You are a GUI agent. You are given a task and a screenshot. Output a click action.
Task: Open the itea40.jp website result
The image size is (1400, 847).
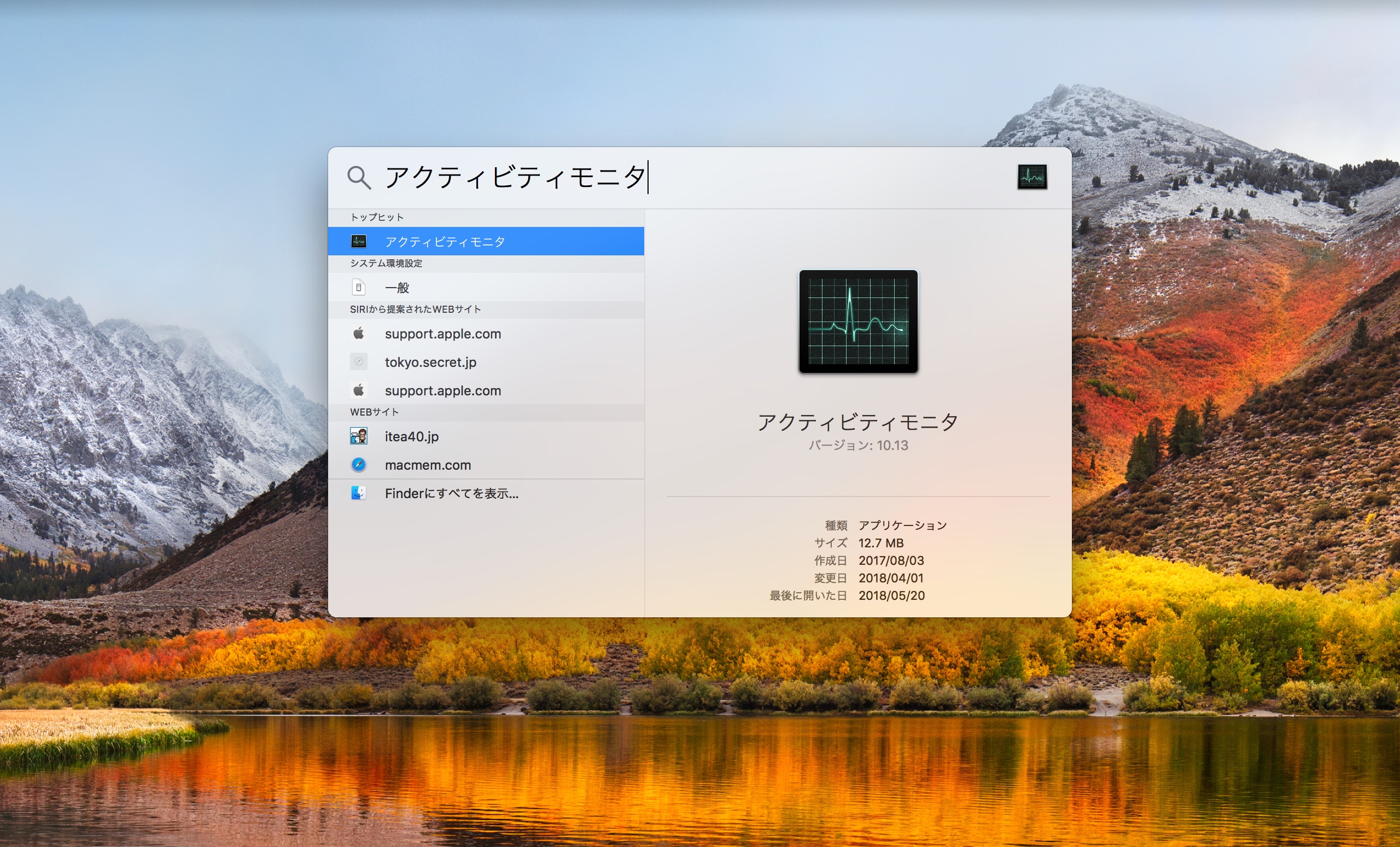tap(486, 436)
